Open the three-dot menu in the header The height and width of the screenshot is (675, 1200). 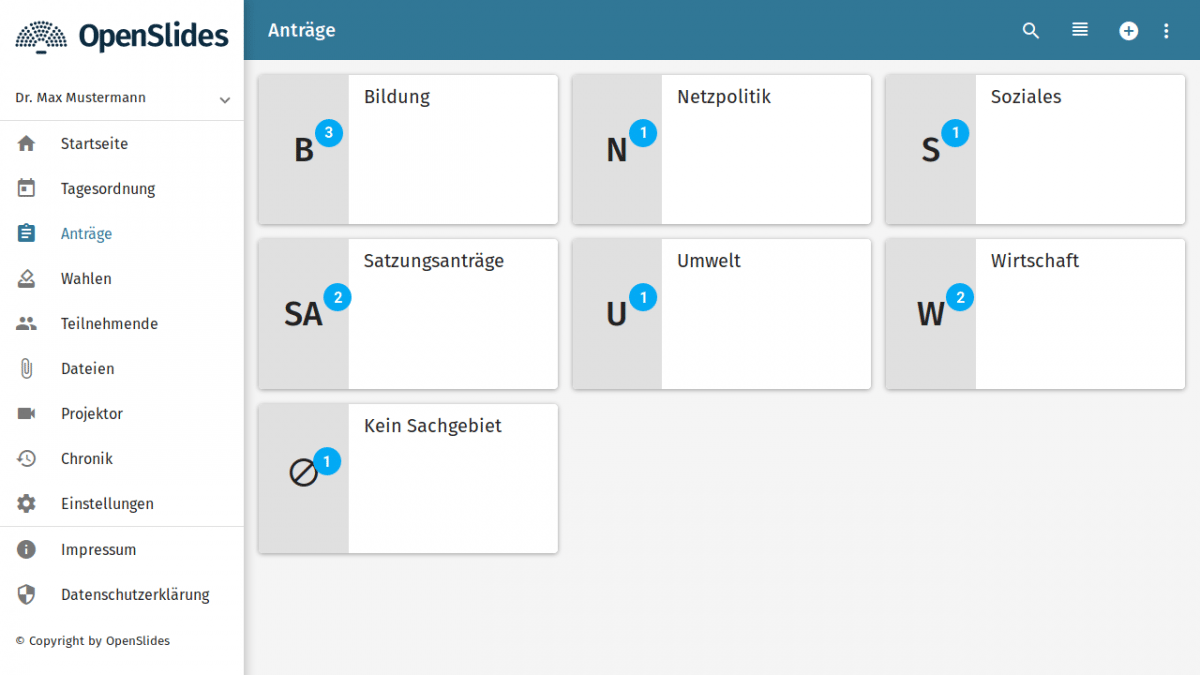pyautogui.click(x=1166, y=30)
